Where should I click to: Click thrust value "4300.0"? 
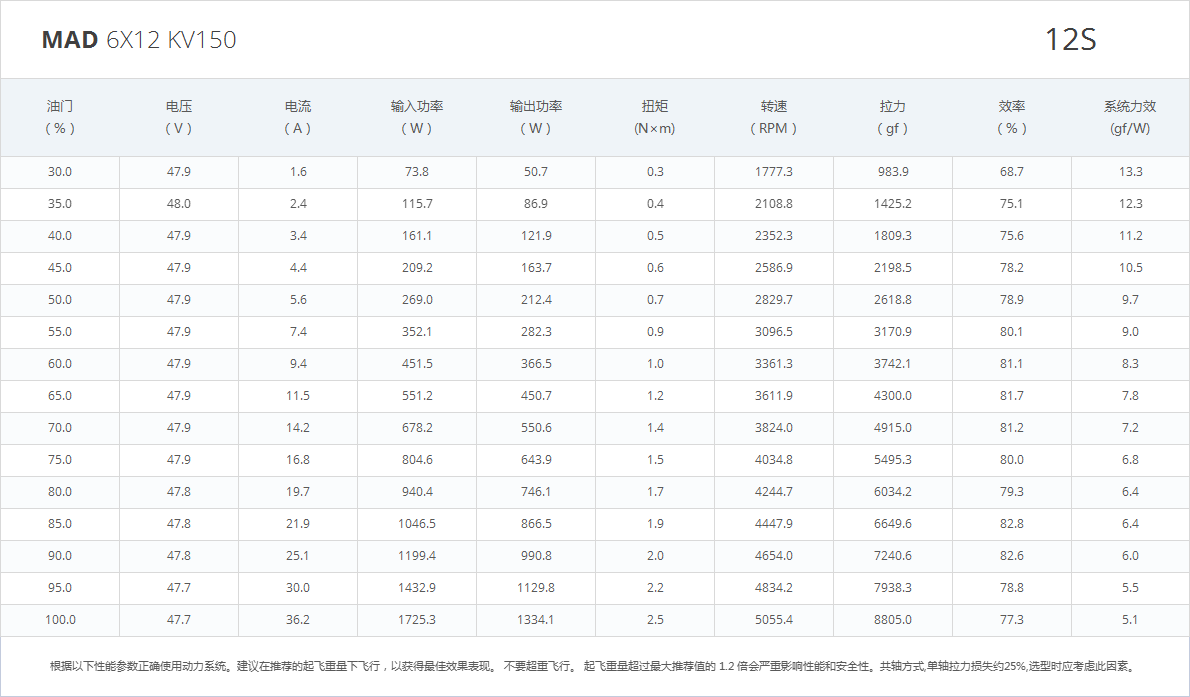(x=892, y=395)
